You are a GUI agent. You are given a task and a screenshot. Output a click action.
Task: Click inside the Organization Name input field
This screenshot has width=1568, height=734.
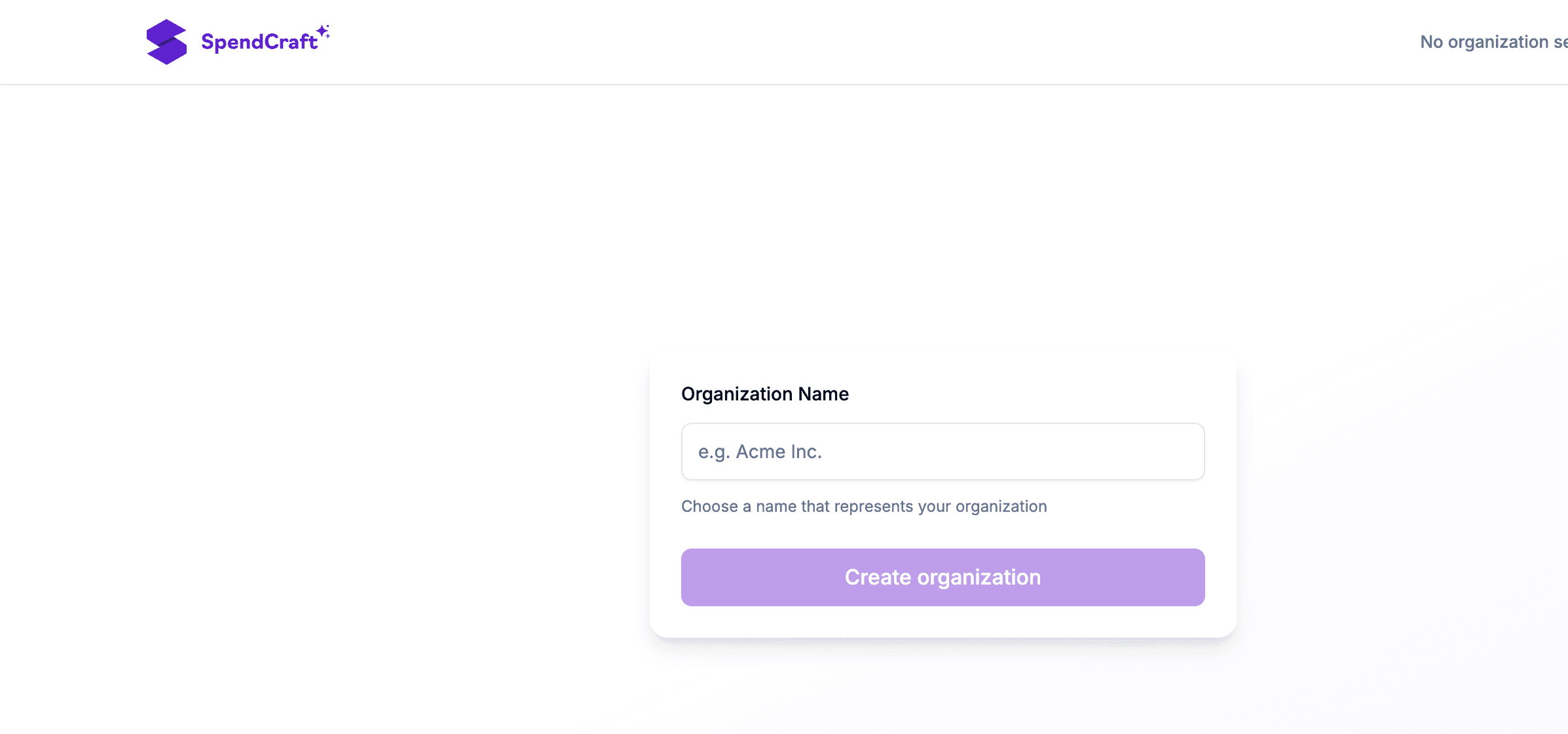coord(943,452)
